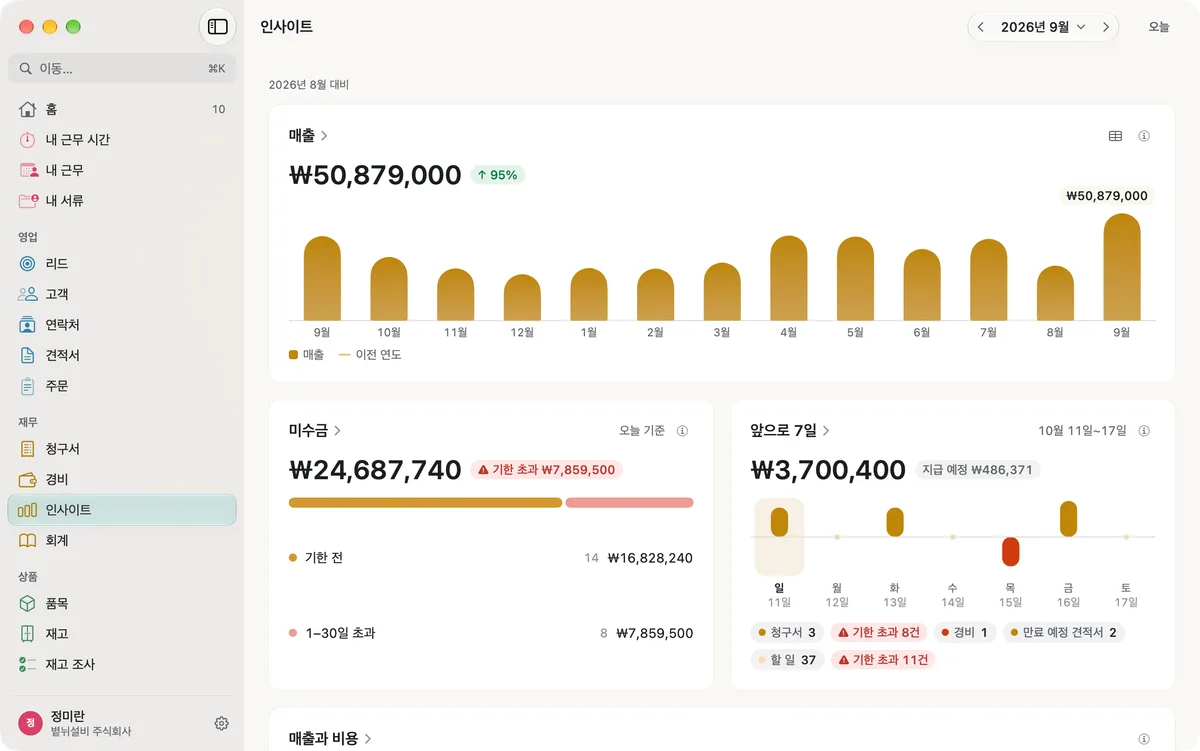Open 연락처 contacts page
This screenshot has height=751, width=1200.
click(x=122, y=325)
